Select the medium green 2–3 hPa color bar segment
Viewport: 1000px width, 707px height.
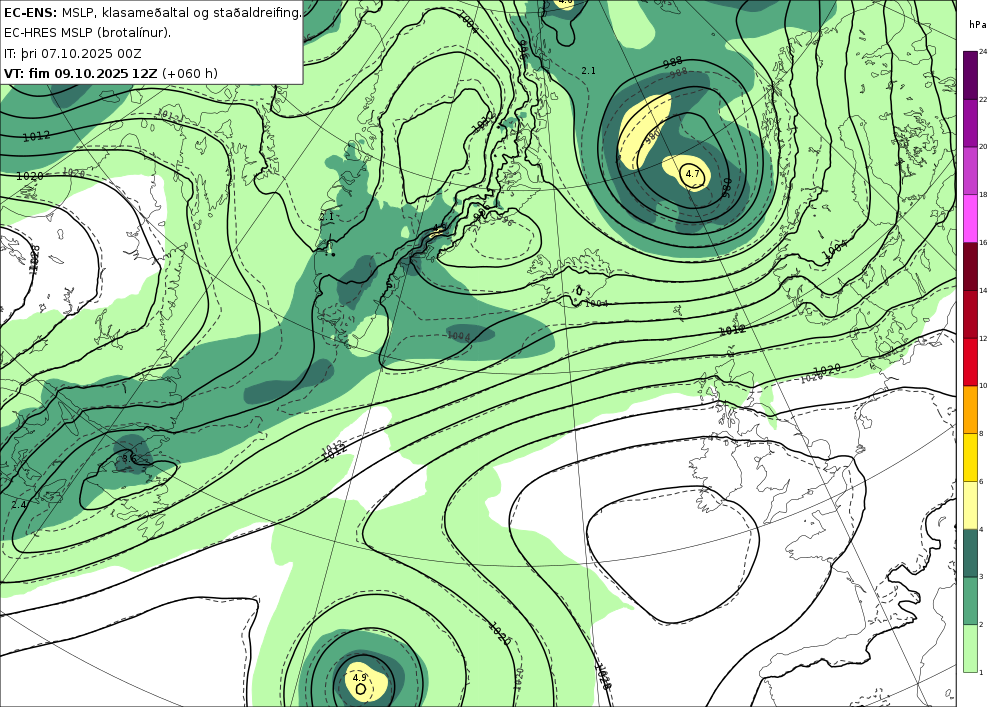pyautogui.click(x=970, y=601)
